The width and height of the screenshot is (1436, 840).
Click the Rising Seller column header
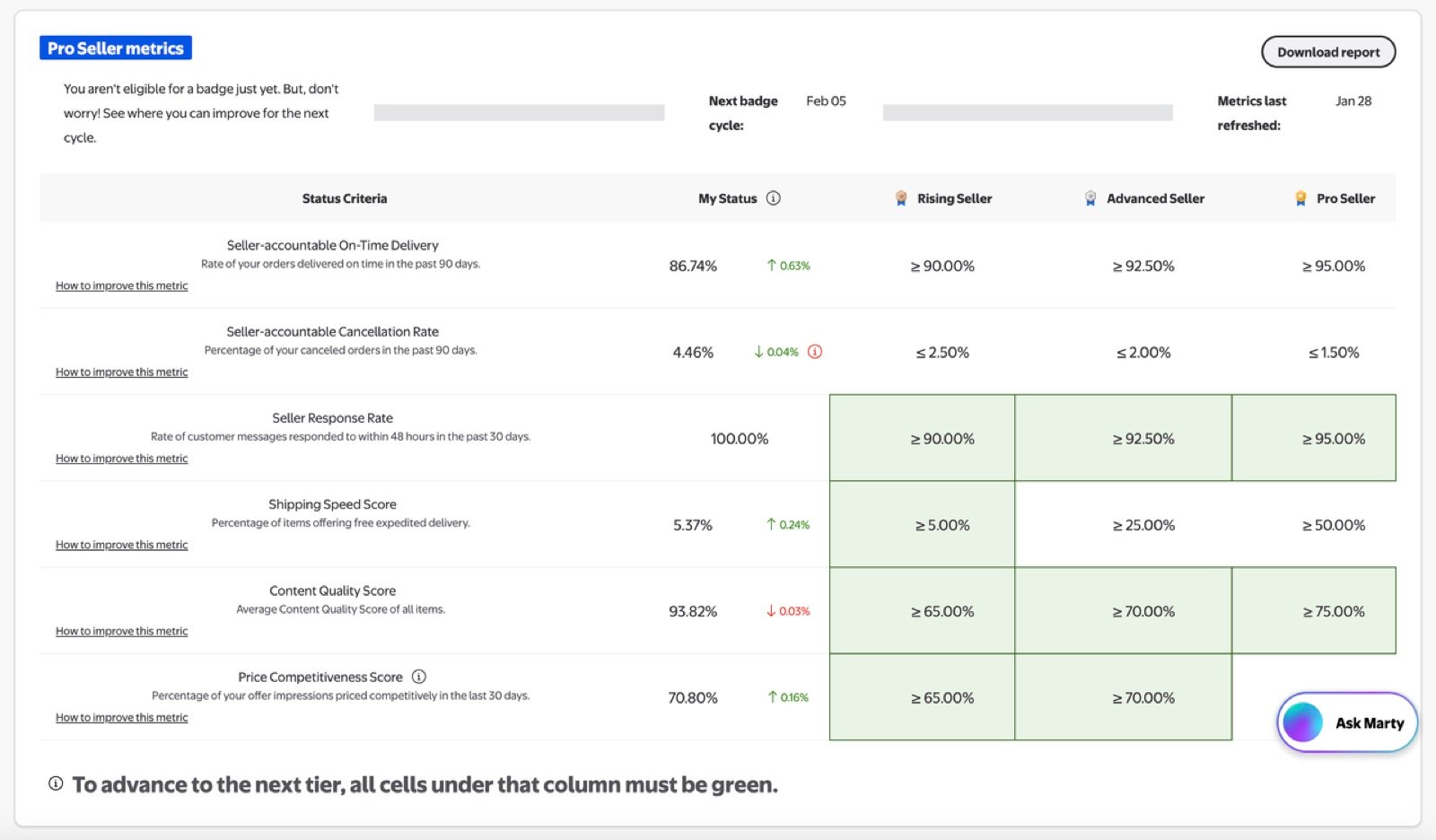tap(954, 198)
